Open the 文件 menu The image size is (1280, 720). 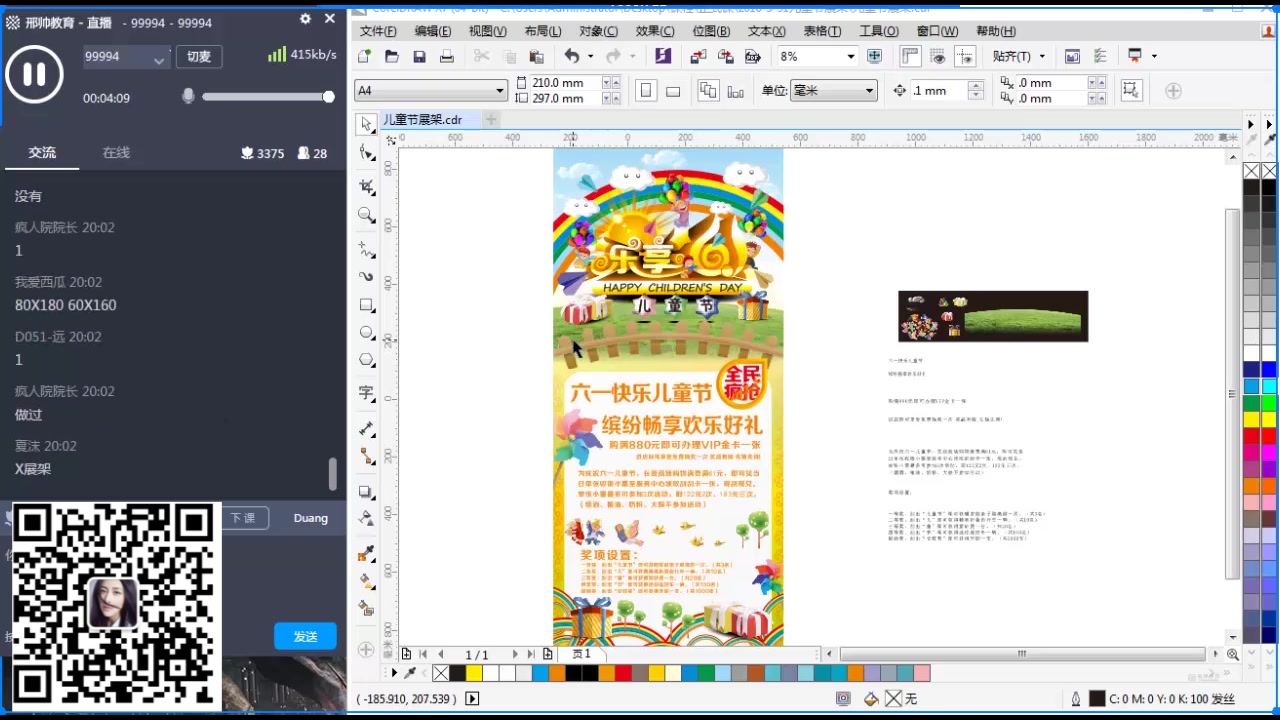point(377,31)
